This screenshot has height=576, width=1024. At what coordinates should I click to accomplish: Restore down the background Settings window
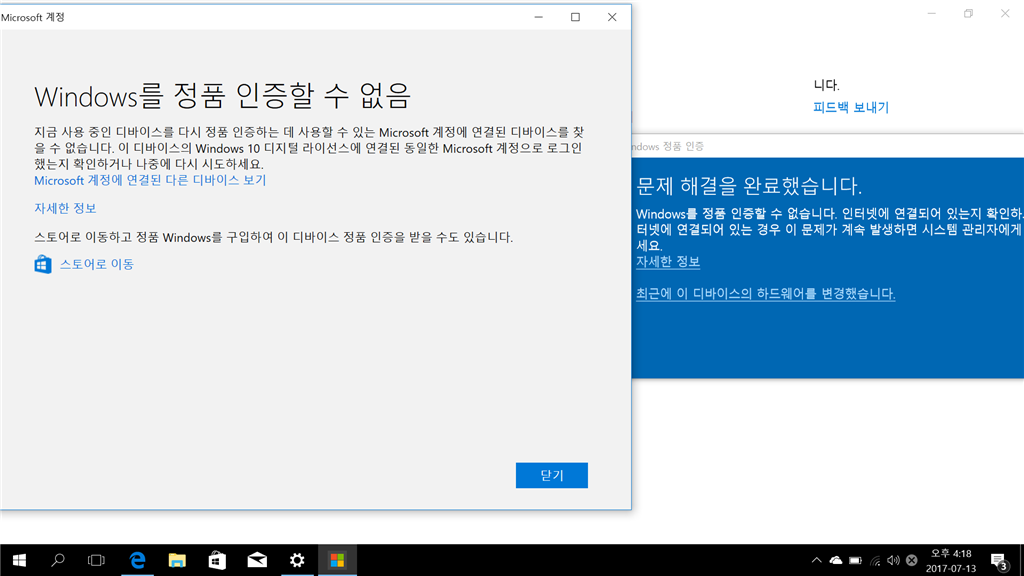[x=968, y=14]
